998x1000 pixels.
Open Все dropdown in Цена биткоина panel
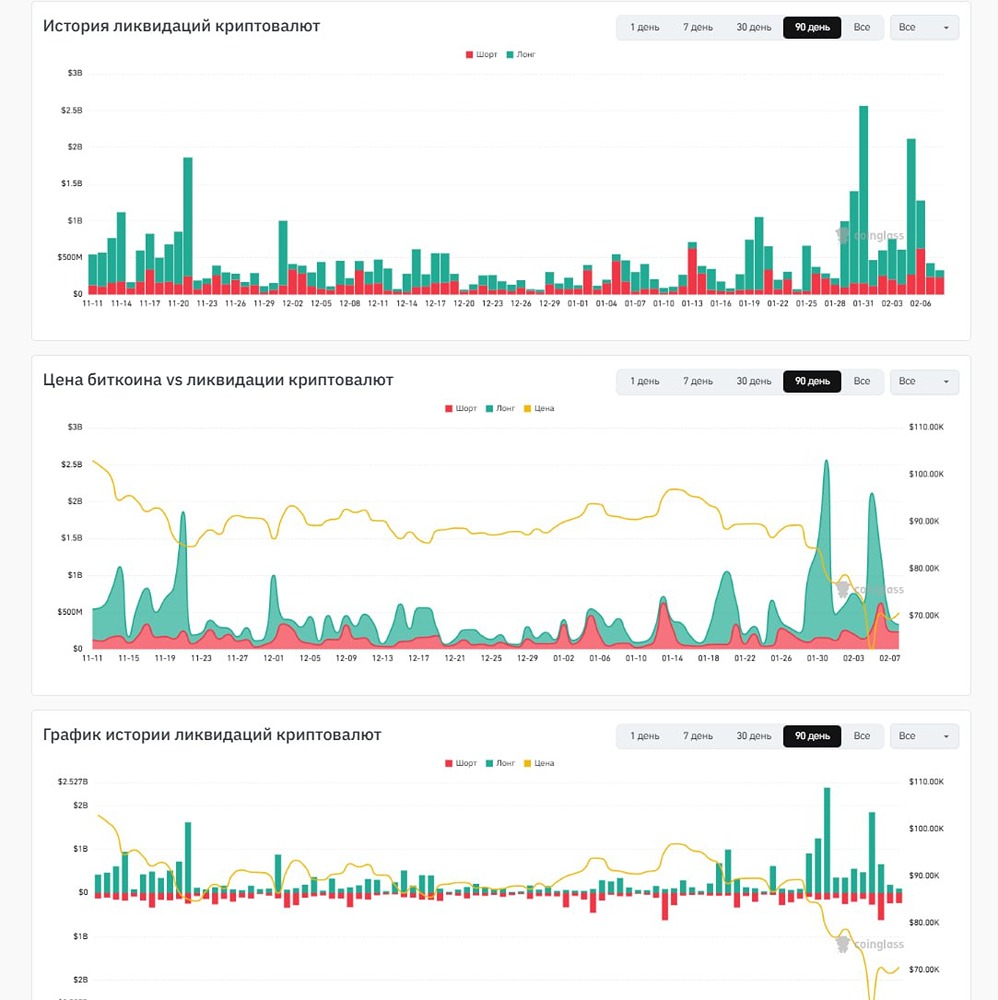tap(924, 381)
